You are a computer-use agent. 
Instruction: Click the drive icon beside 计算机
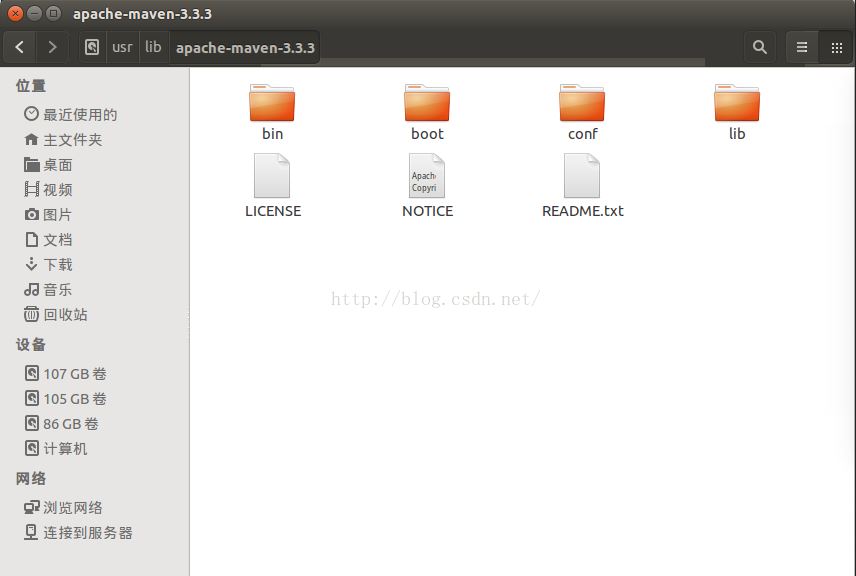pyautogui.click(x=32, y=448)
